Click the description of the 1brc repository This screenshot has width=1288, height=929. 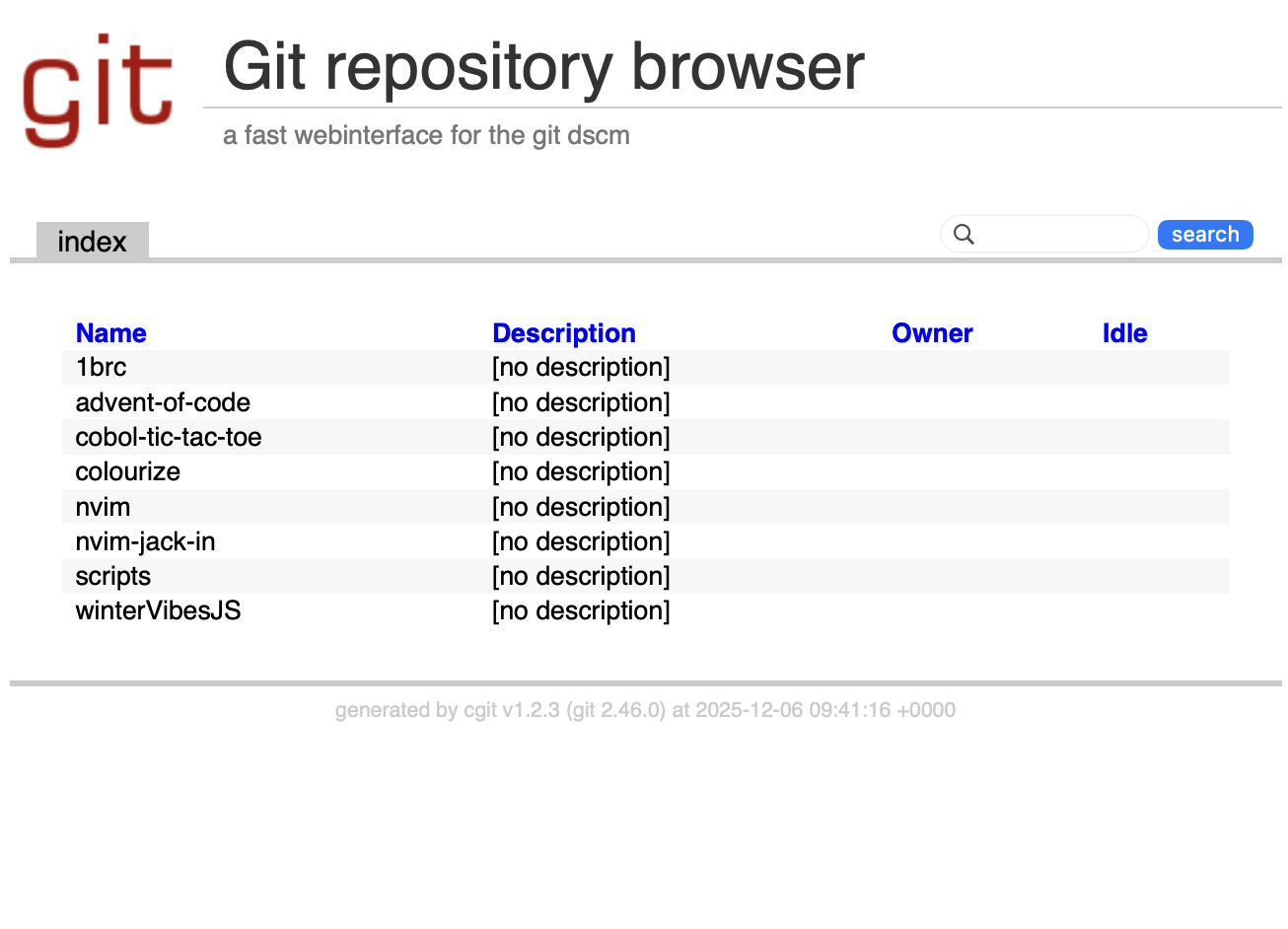(x=581, y=368)
